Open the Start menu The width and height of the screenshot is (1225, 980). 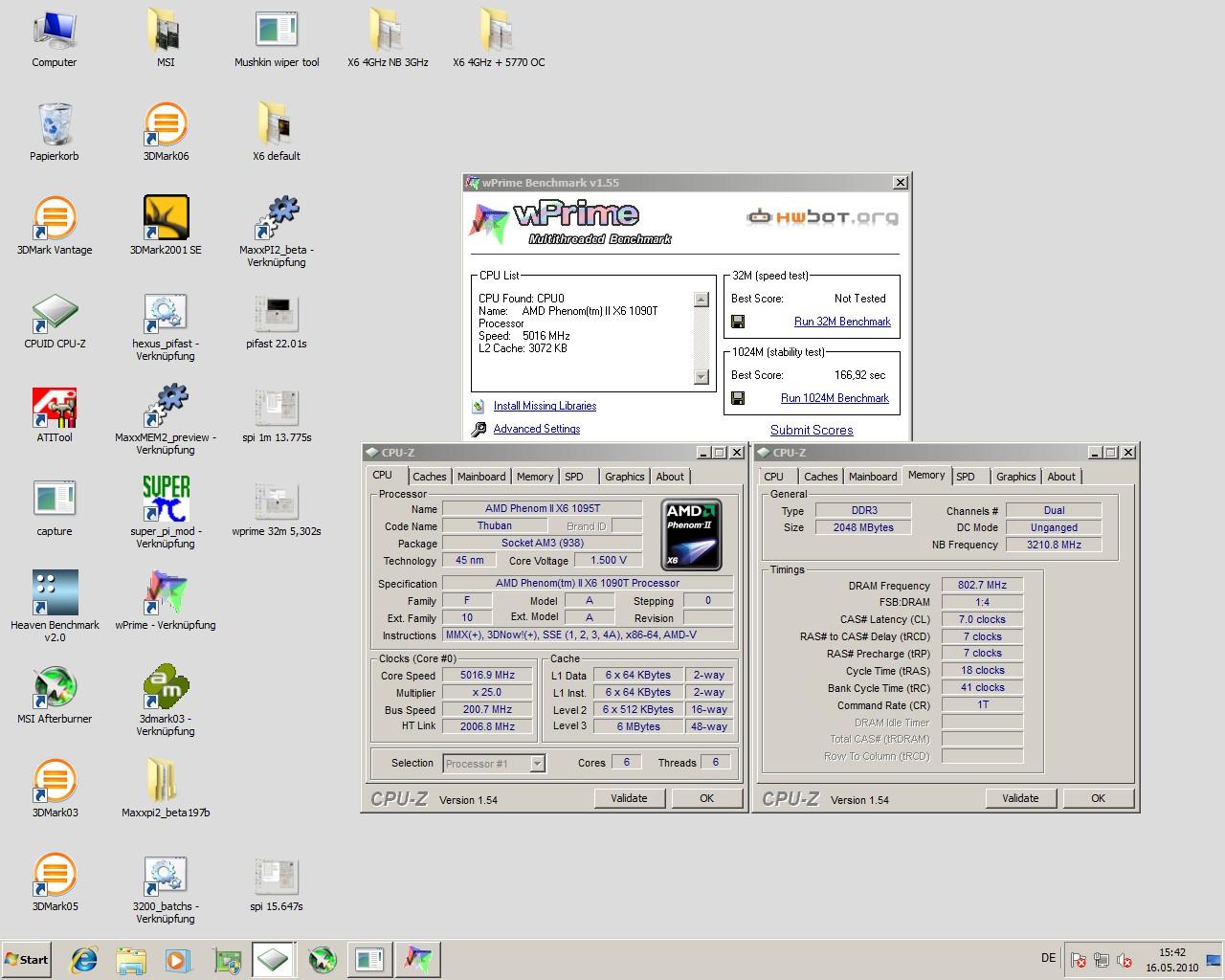26,960
